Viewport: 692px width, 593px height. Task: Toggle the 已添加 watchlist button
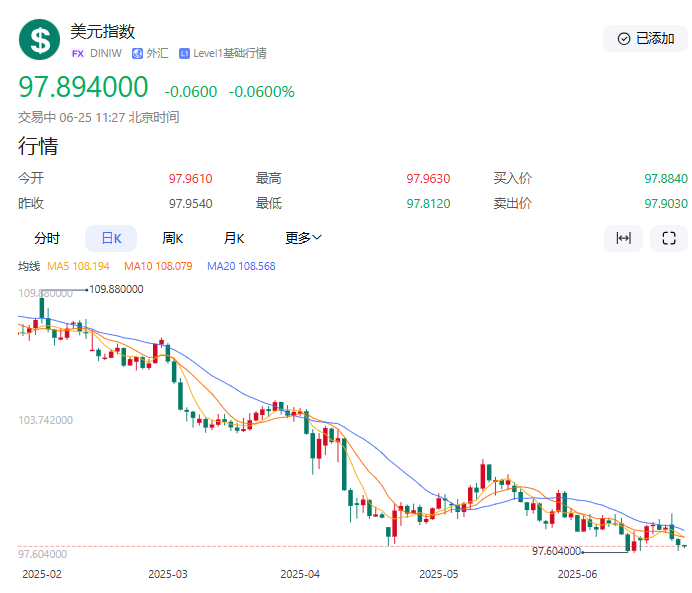645,38
